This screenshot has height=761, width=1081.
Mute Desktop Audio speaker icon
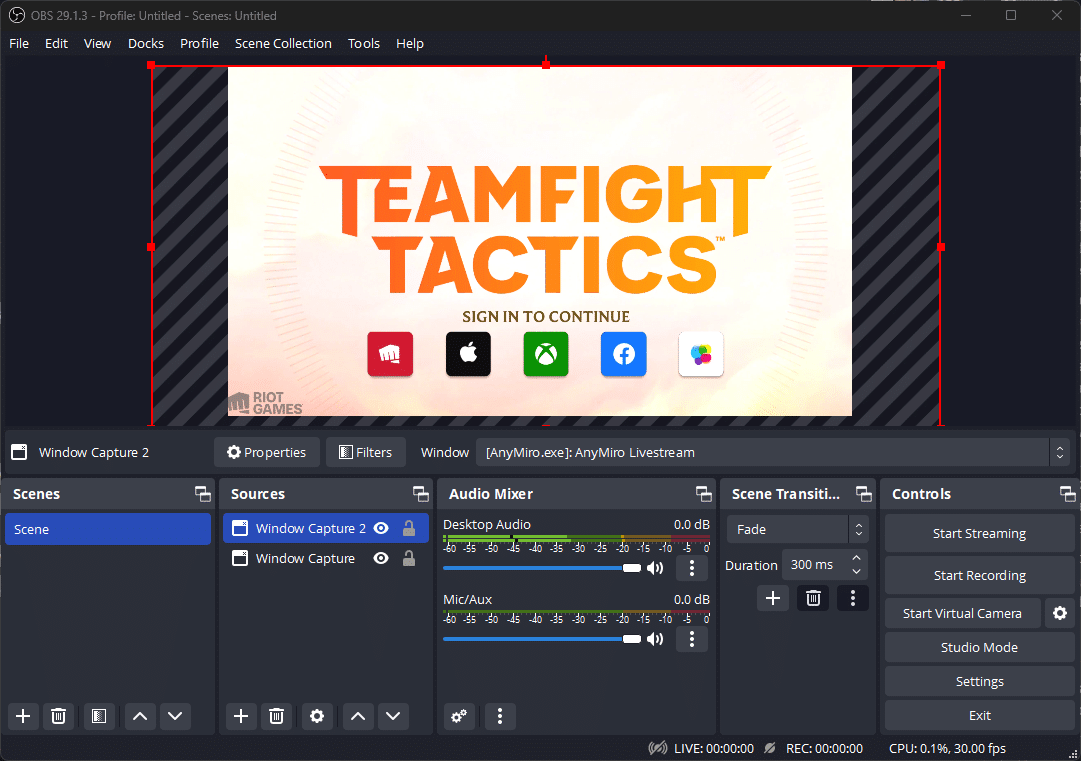pos(655,568)
